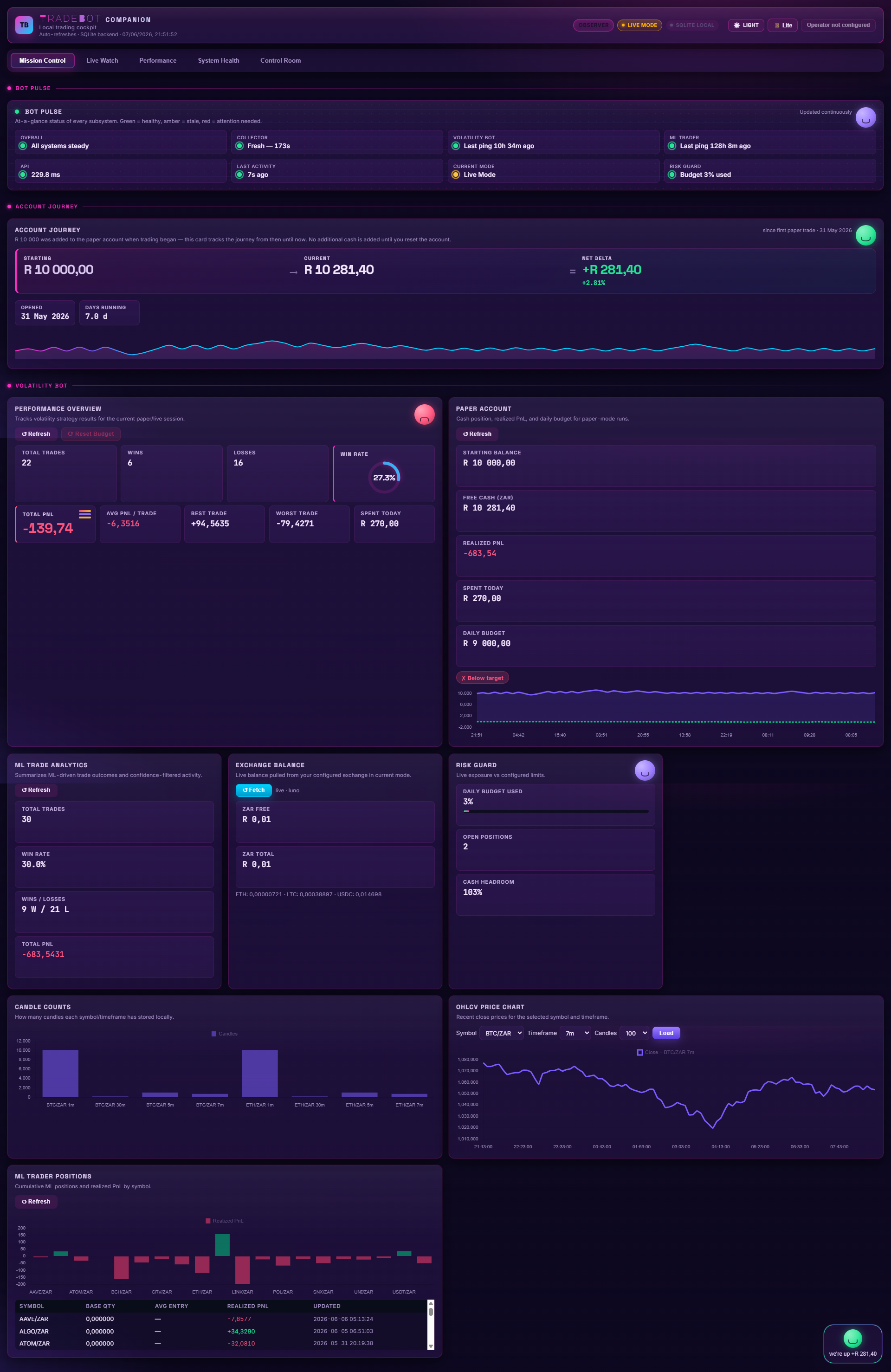
Task: Click the purple mood face in Bot Pulse
Action: pos(865,117)
